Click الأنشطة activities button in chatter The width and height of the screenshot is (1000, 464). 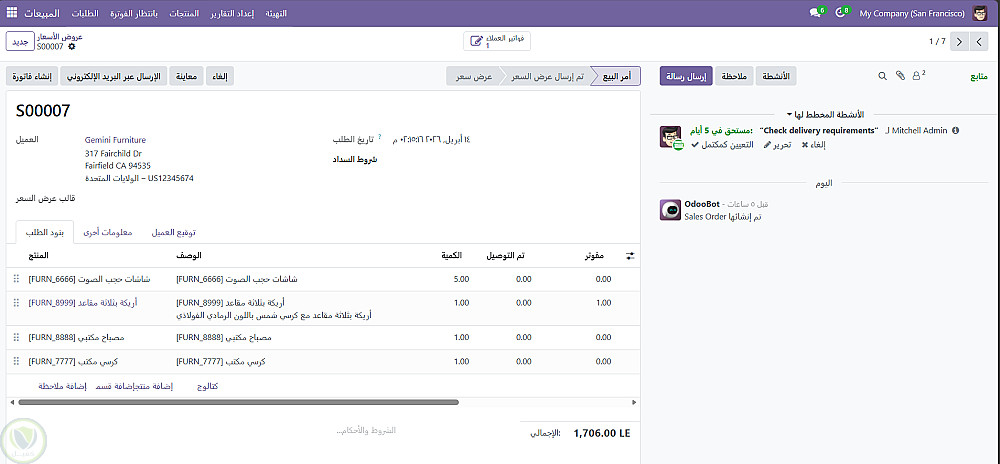point(776,76)
